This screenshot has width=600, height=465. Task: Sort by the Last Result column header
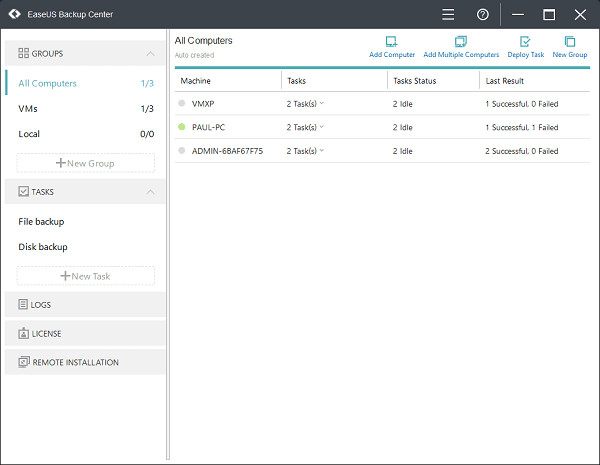(505, 81)
